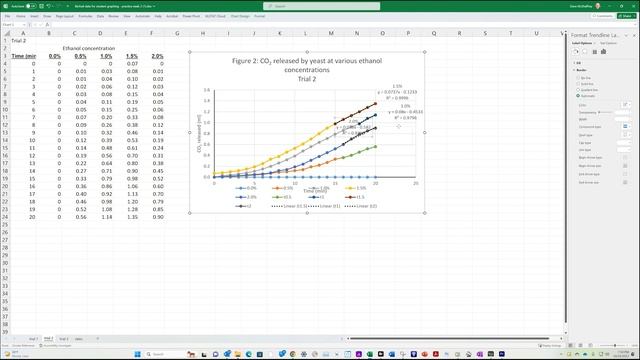Open the Word icon in the taskbar
The height and width of the screenshot is (360, 640).
point(391,354)
